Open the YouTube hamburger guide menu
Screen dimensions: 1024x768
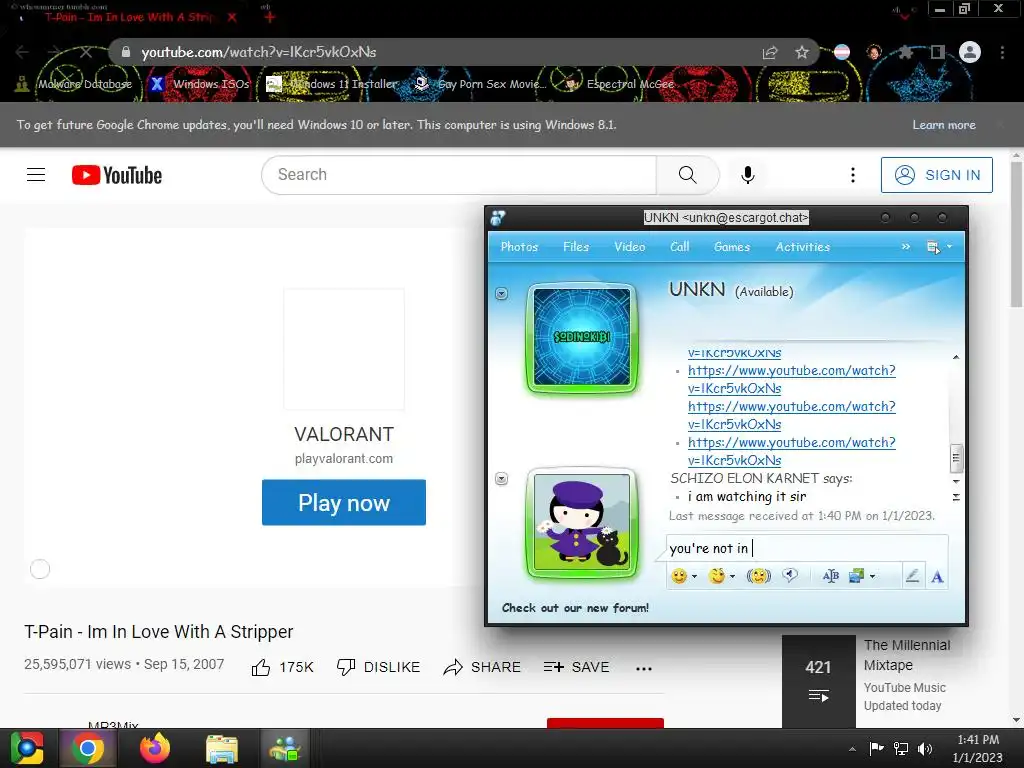pos(36,174)
